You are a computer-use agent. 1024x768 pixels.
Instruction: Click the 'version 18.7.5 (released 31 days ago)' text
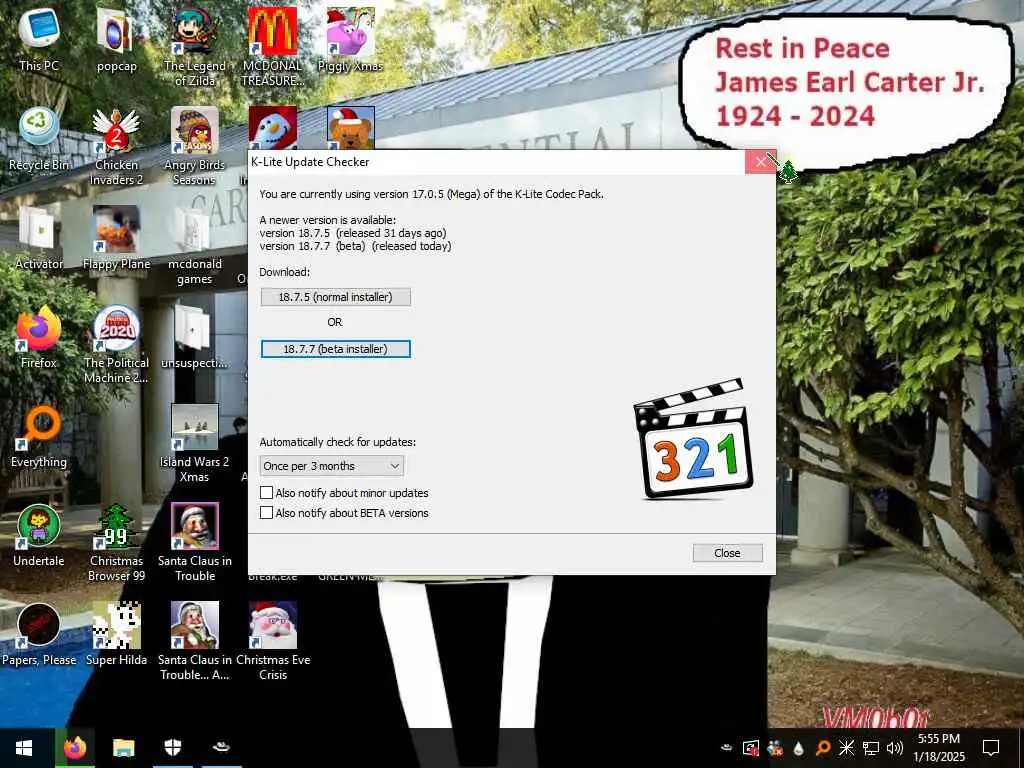[353, 233]
